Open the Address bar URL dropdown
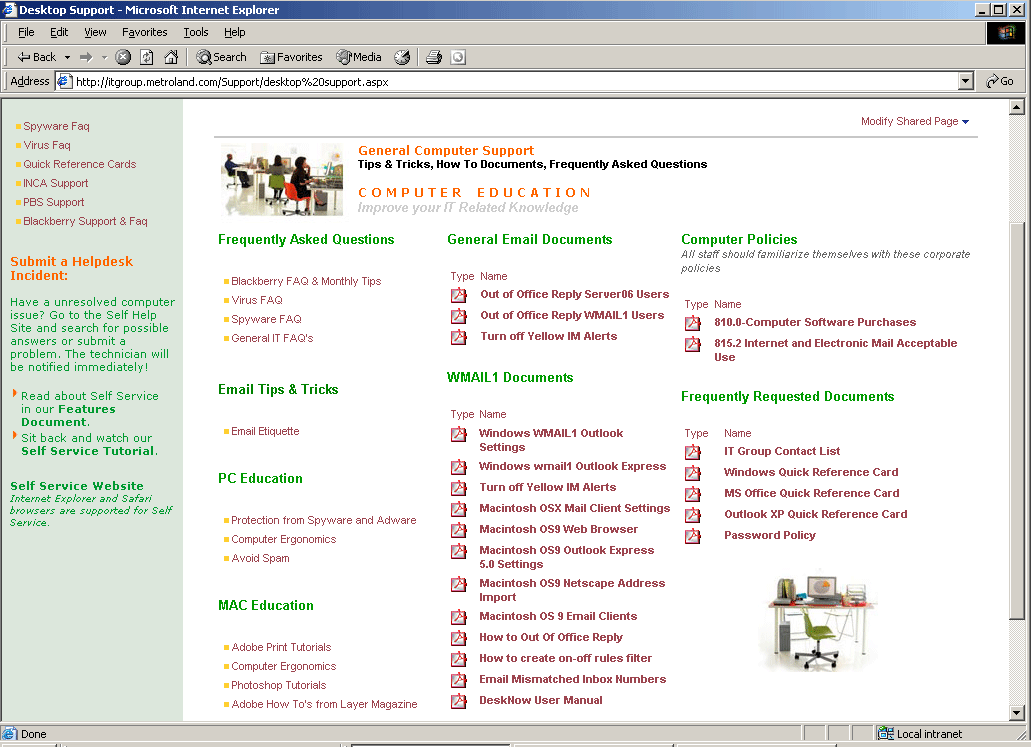Viewport: 1031px width, 747px height. (966, 82)
